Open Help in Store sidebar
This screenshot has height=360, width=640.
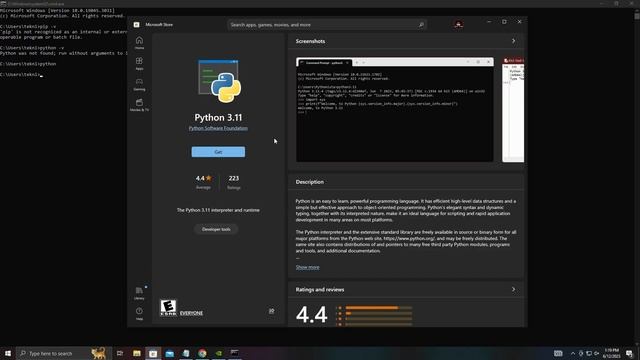coord(139,313)
